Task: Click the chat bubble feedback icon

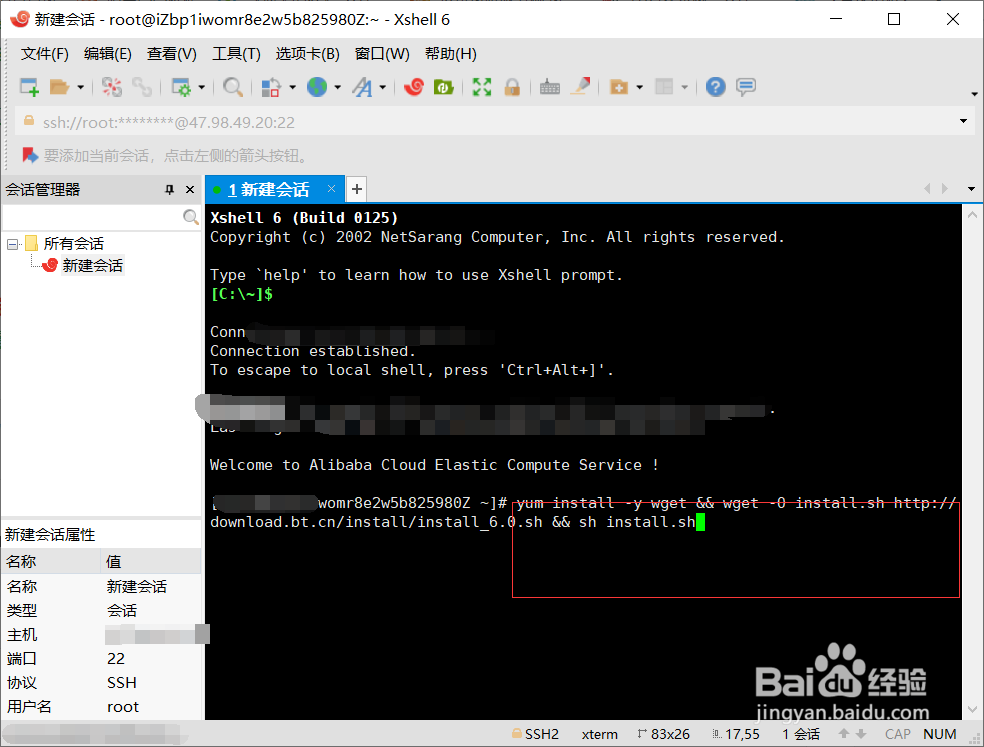Action: point(746,87)
